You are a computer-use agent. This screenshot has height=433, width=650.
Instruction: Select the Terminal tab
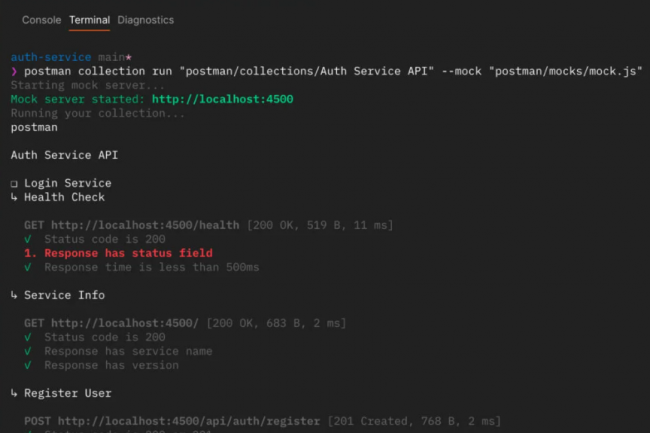pos(89,20)
